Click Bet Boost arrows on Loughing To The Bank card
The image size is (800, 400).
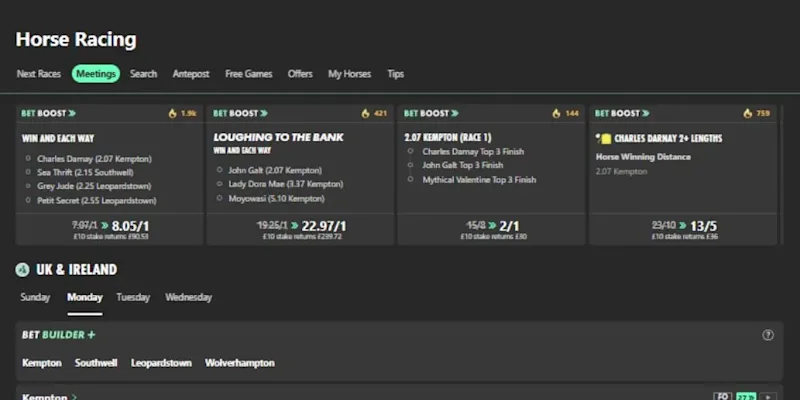(x=264, y=113)
